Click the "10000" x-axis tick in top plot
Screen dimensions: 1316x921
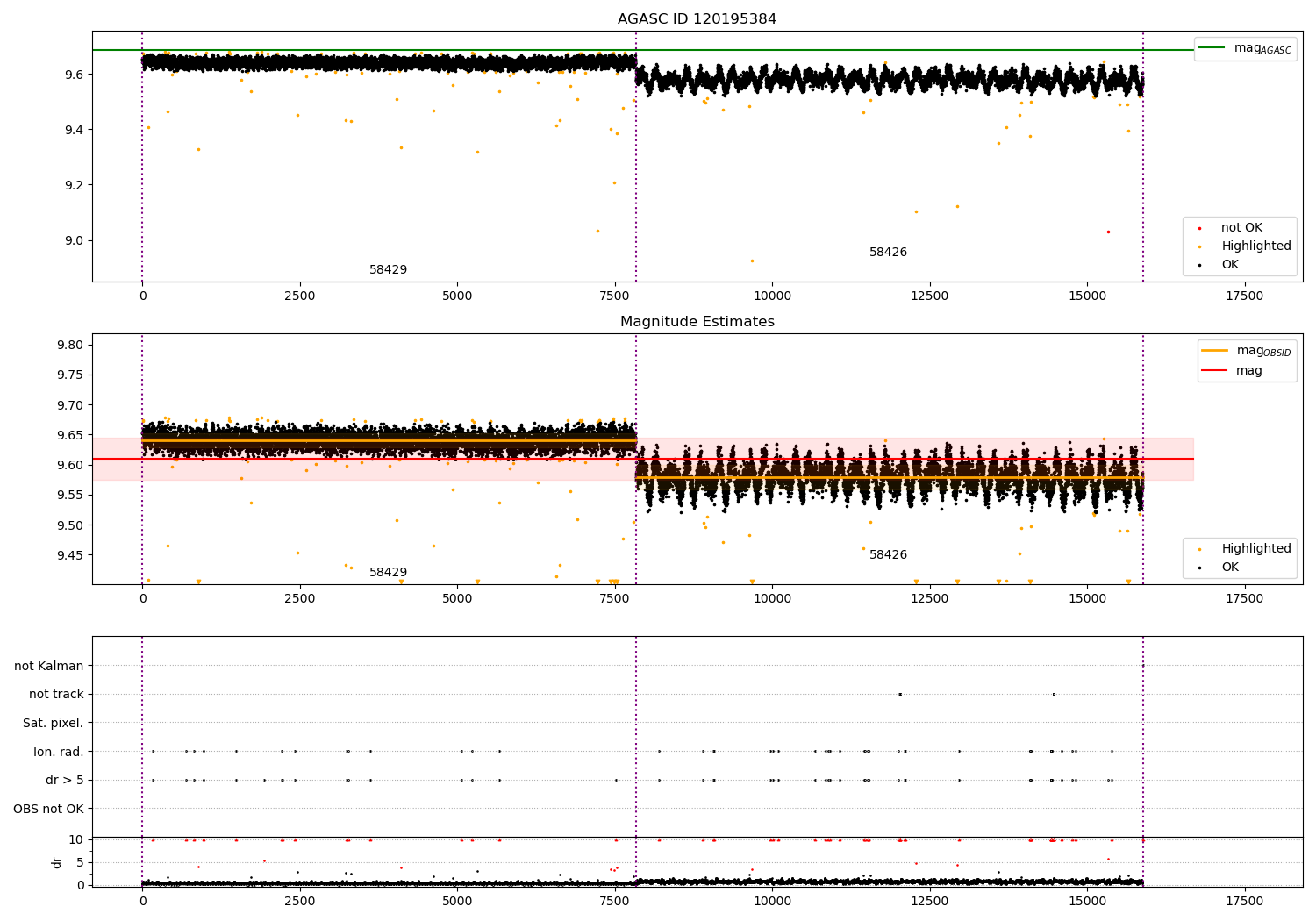[772, 296]
